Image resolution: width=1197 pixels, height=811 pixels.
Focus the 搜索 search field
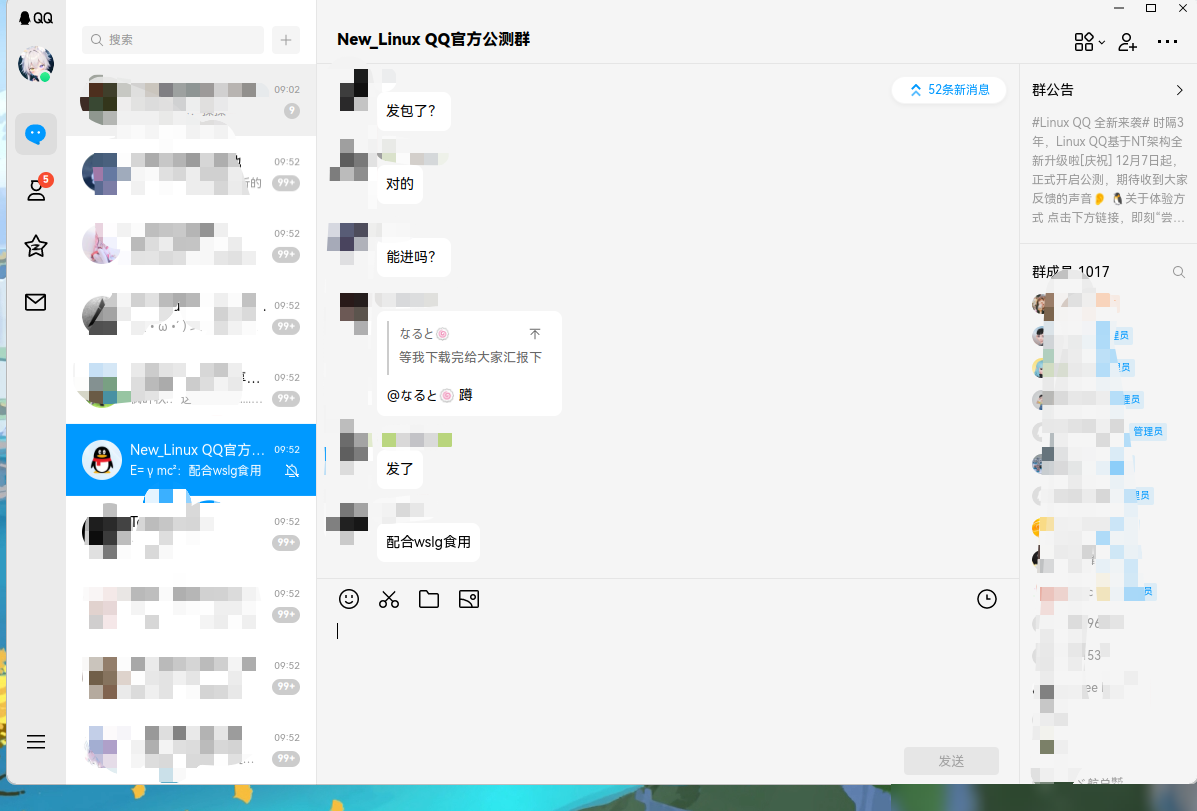pyautogui.click(x=173, y=40)
